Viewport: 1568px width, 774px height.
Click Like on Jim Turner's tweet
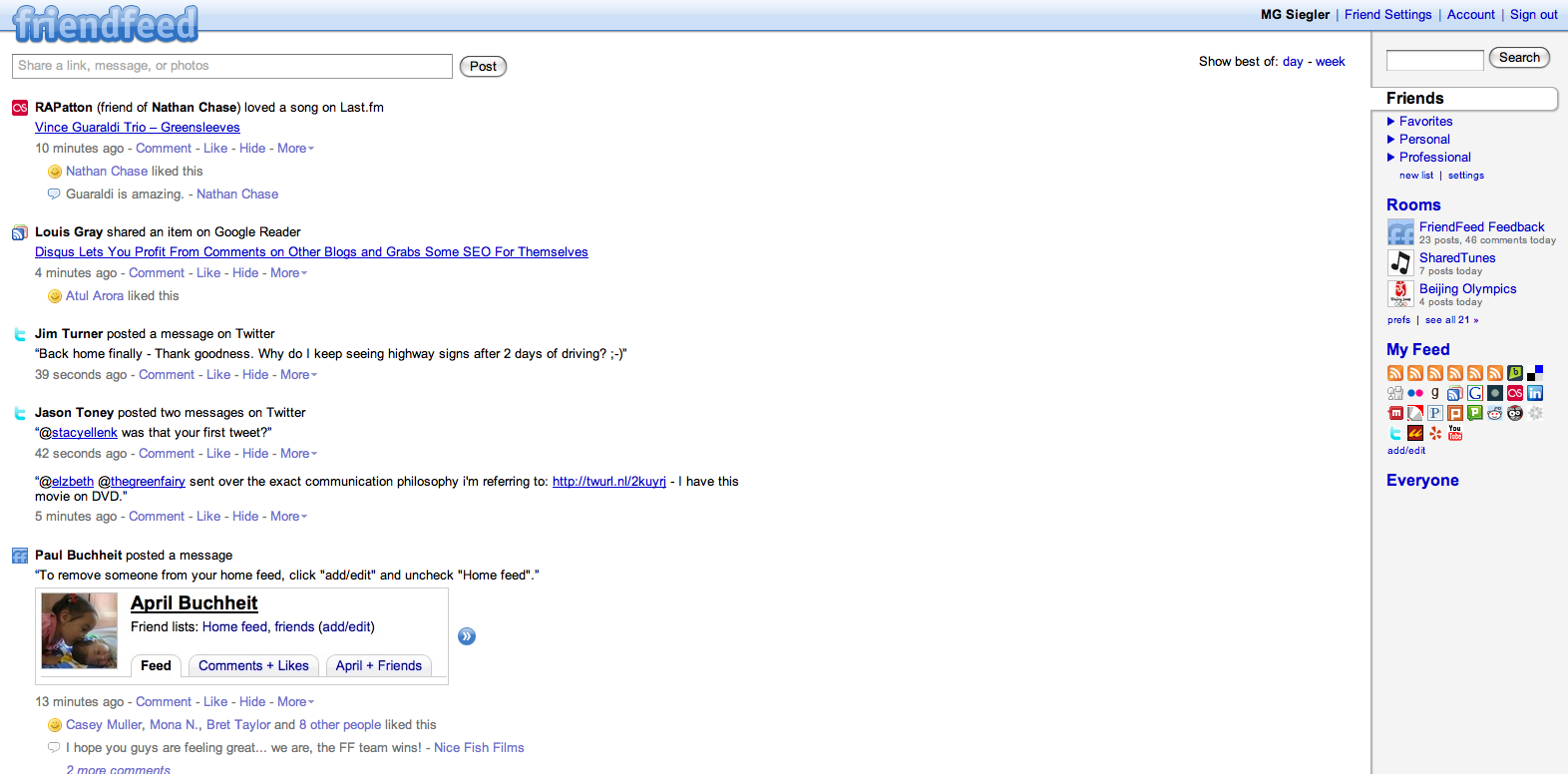point(218,374)
